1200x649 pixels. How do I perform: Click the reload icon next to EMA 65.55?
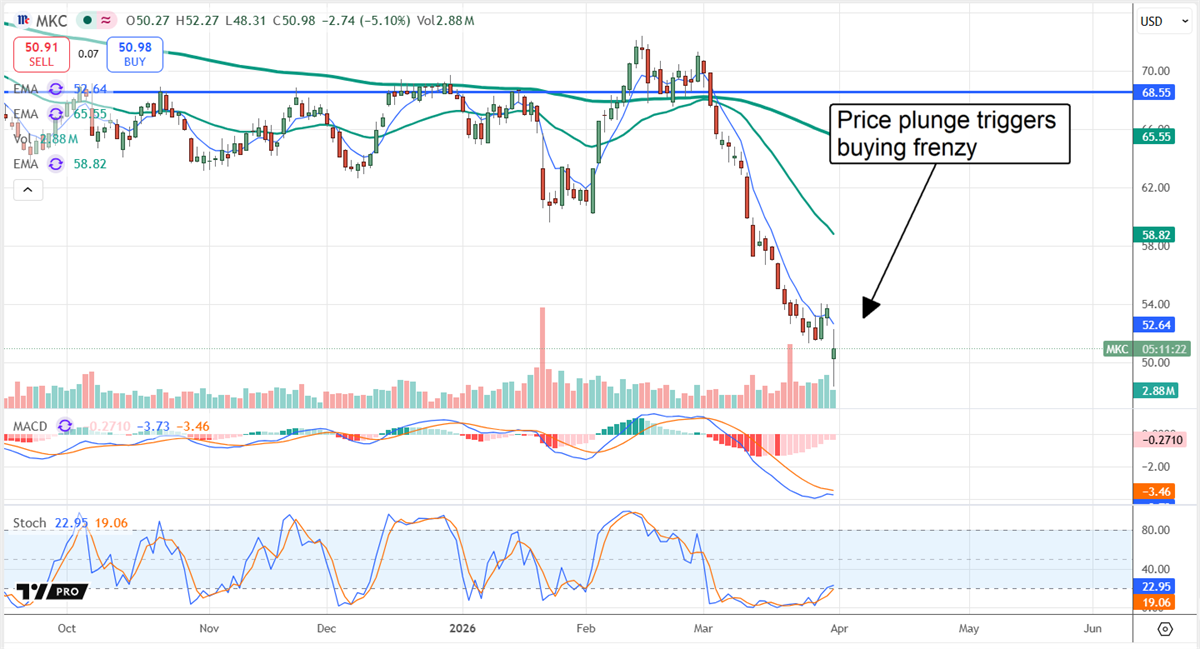[55, 113]
